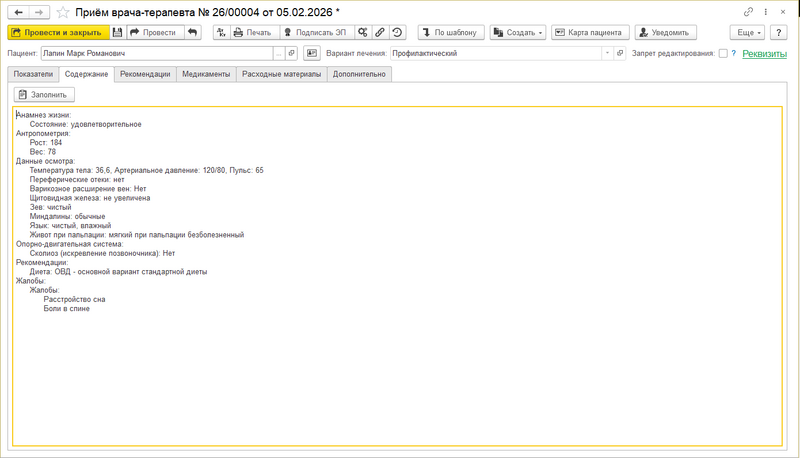Viewport: 800px width, 458px height.
Task: Navigate back with the left arrow button
Action: 18,12
